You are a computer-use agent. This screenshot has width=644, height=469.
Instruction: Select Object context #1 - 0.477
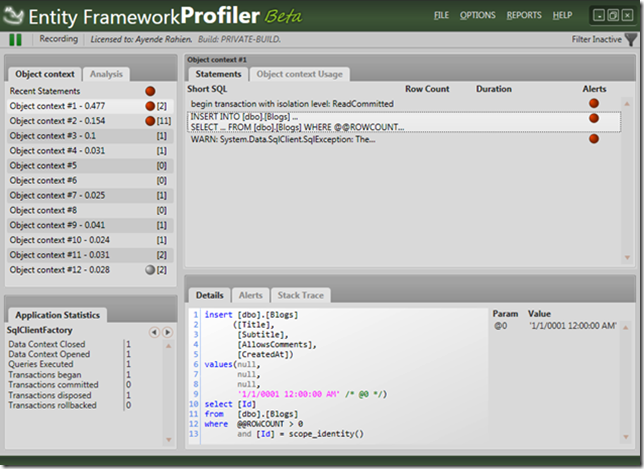(90, 106)
